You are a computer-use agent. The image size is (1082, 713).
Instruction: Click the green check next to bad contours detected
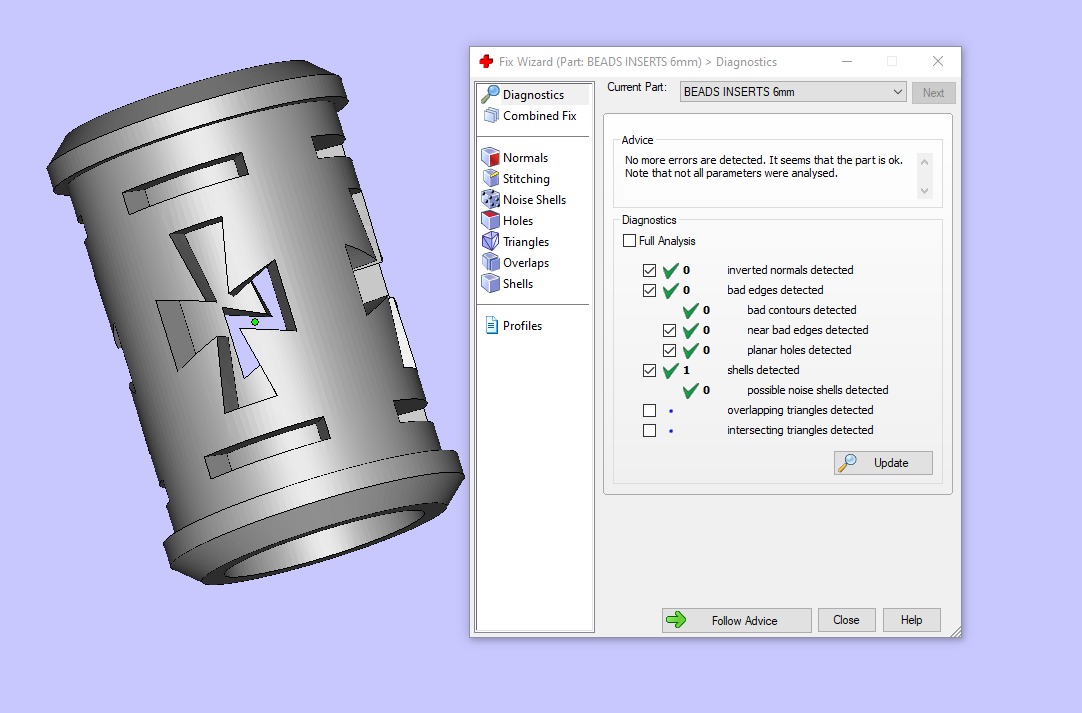click(x=690, y=310)
